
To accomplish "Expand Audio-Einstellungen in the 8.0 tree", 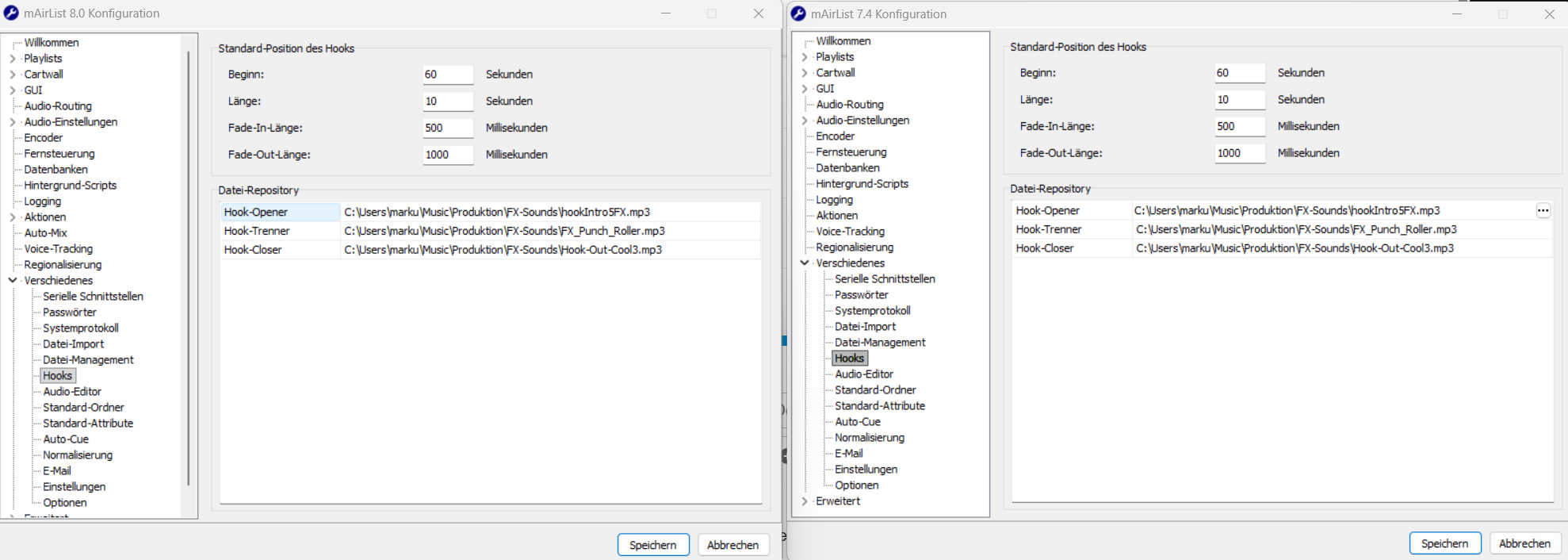I will tap(13, 122).
